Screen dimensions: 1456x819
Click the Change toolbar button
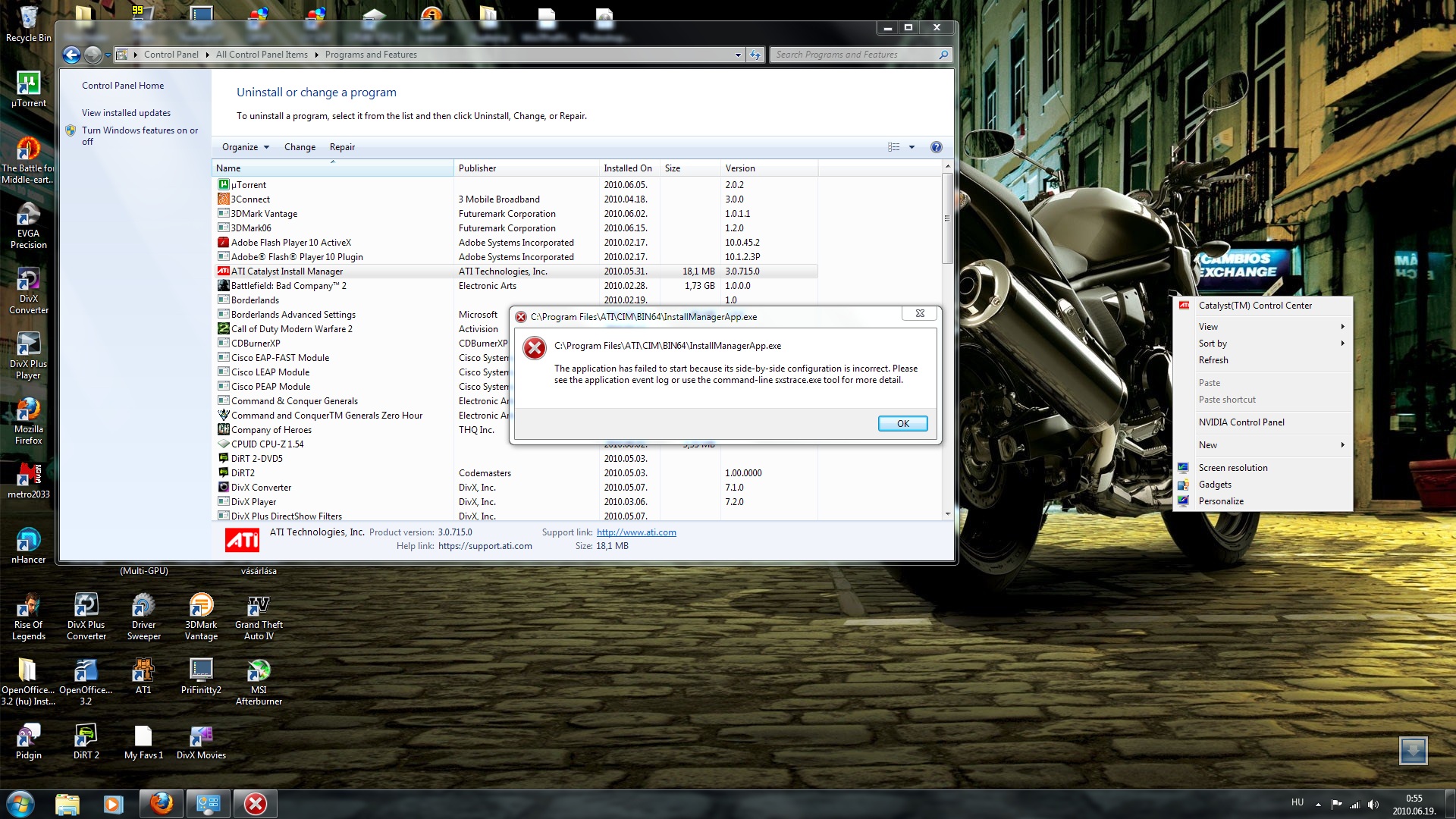click(300, 147)
